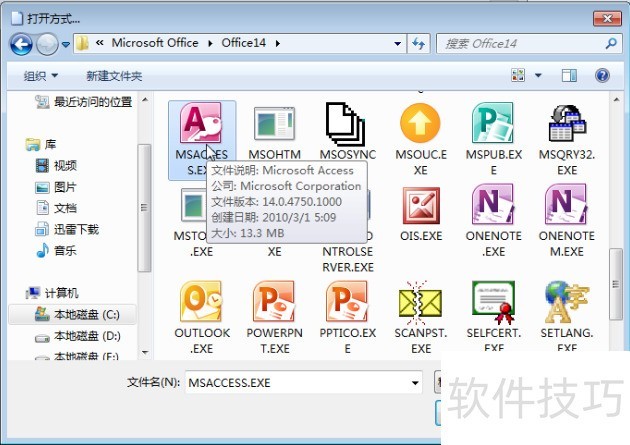
Task: Refresh the Office14 folder listing
Action: click(x=419, y=44)
